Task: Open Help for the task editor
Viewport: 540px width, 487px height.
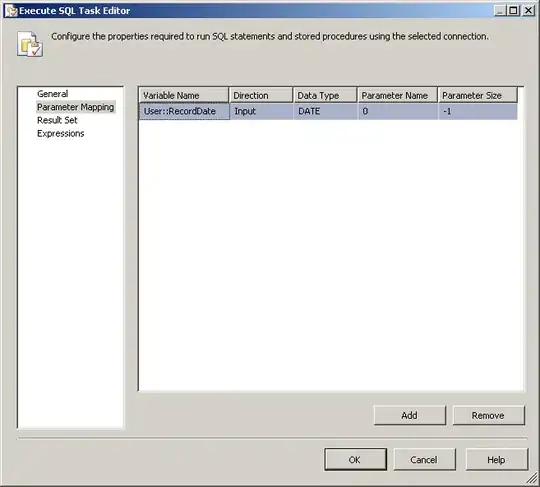Action: (496, 459)
